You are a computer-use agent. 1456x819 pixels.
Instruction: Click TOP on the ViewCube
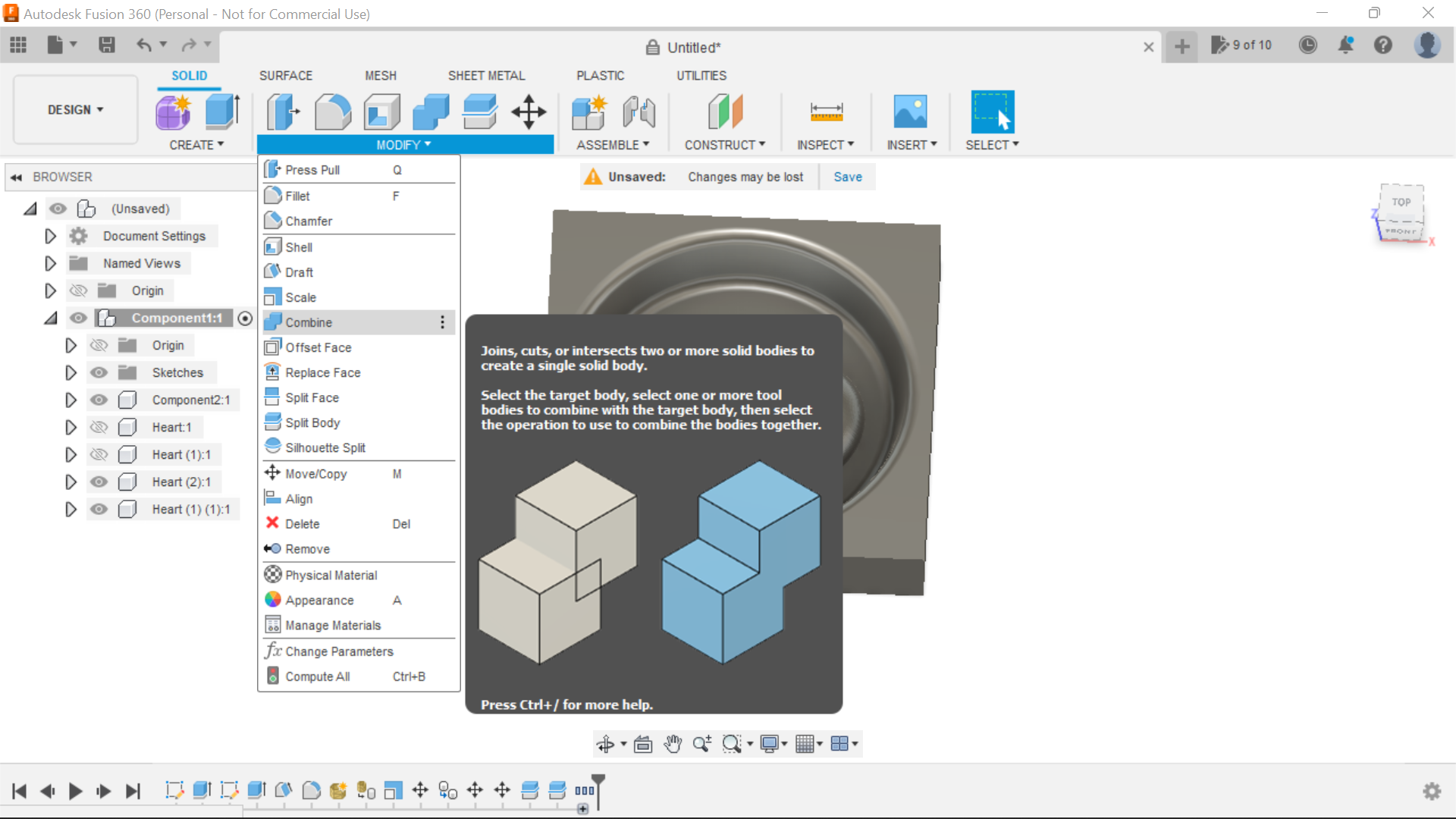1401,202
